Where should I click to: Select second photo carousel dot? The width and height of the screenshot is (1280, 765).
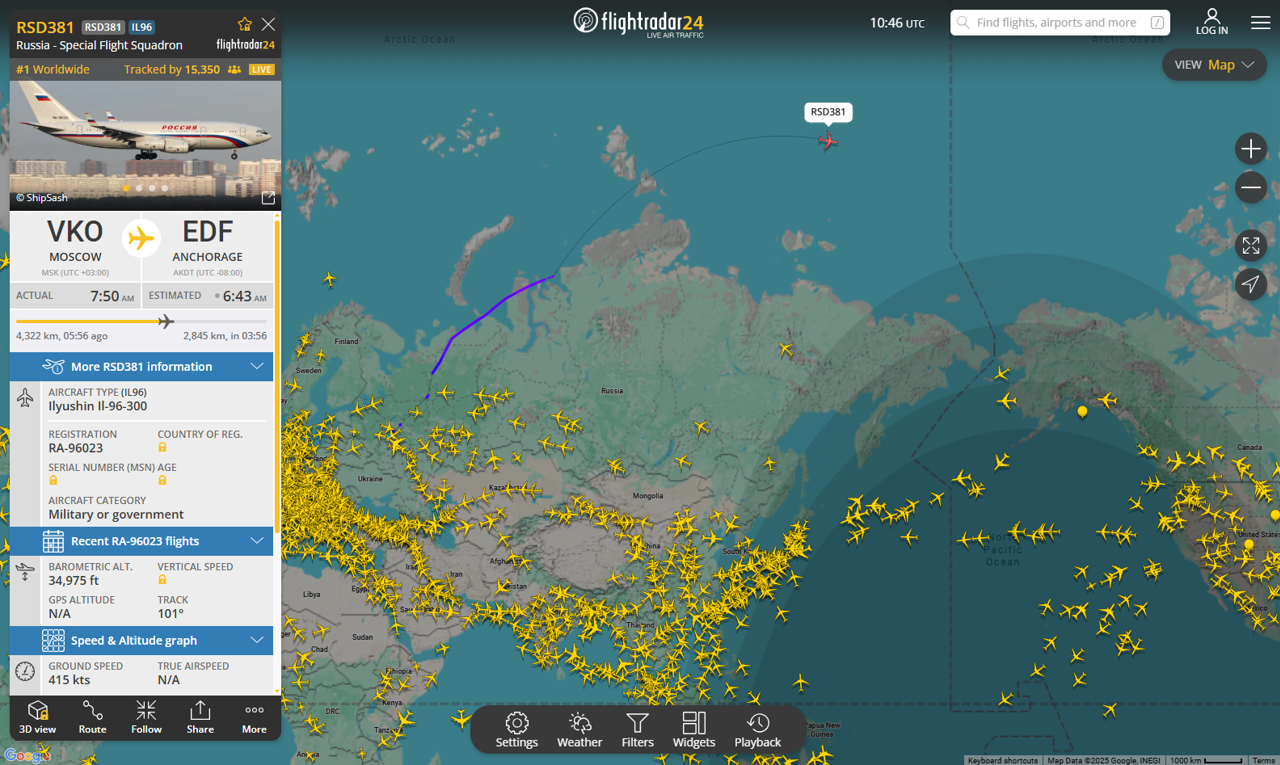(139, 188)
